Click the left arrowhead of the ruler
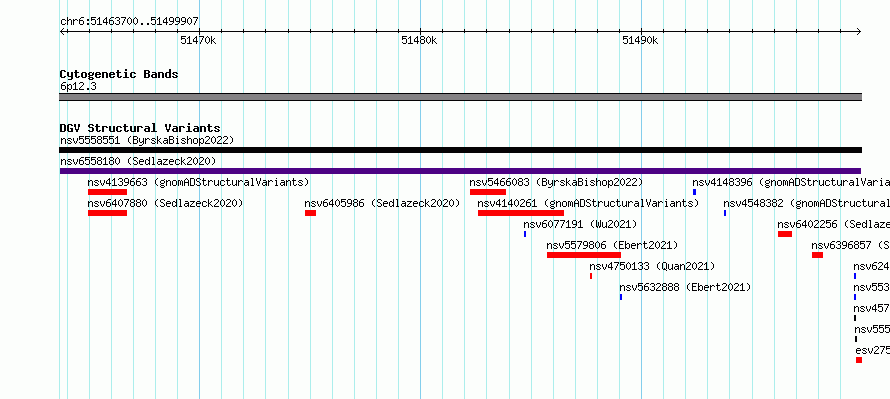 (62, 32)
